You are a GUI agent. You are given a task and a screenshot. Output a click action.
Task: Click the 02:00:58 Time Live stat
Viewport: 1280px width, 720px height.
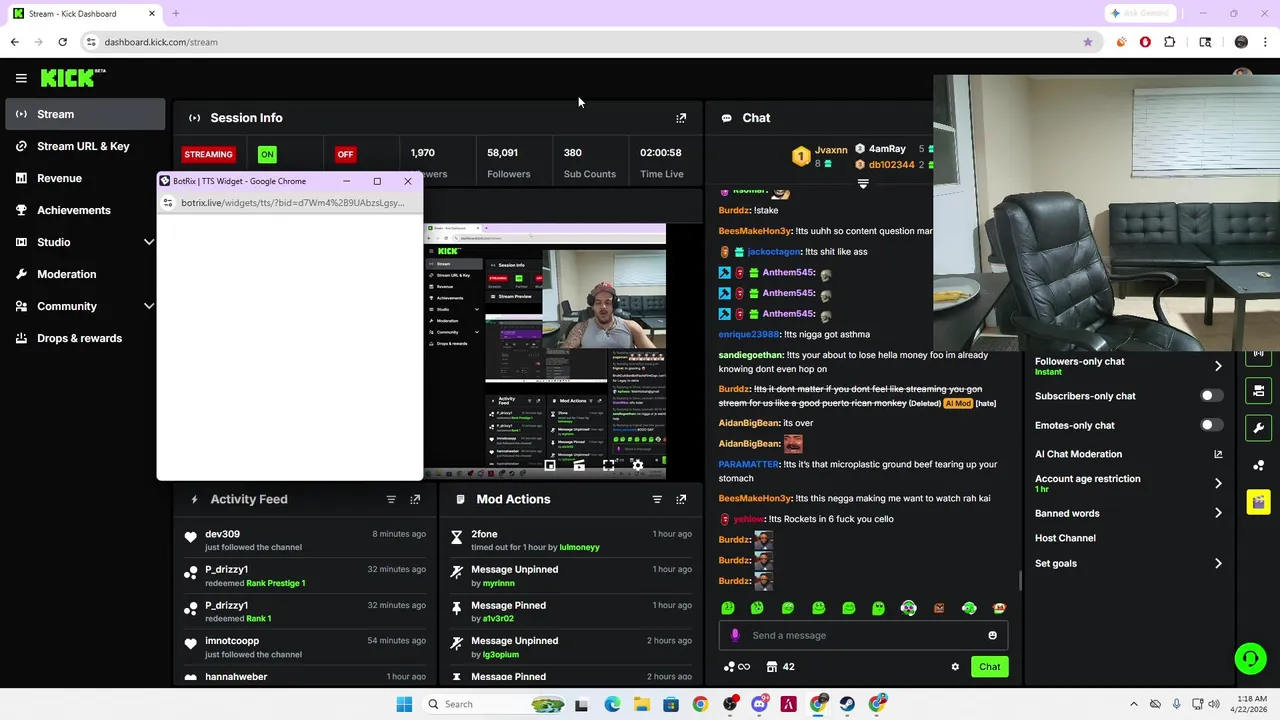[x=661, y=163]
